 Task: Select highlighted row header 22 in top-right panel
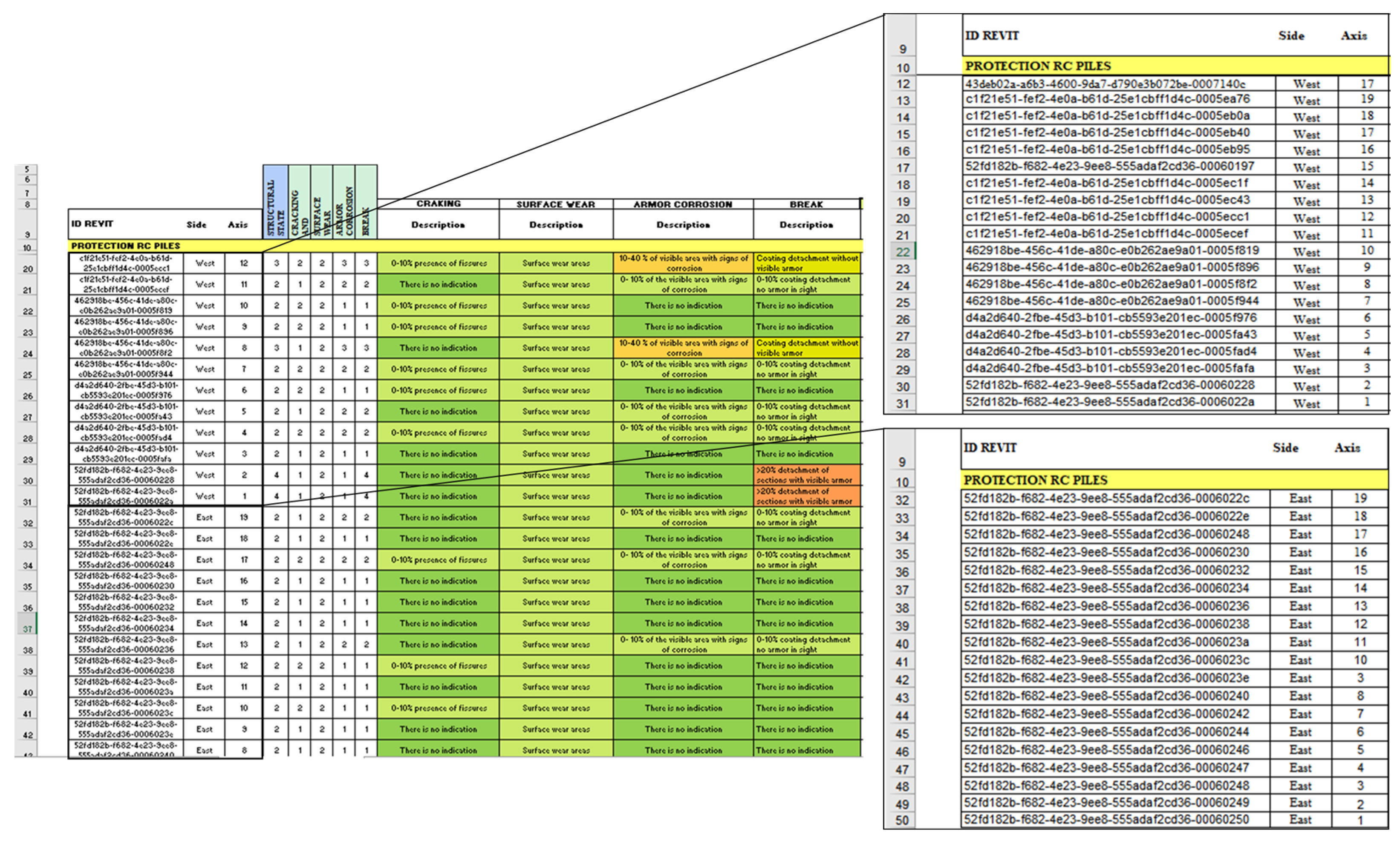point(902,252)
